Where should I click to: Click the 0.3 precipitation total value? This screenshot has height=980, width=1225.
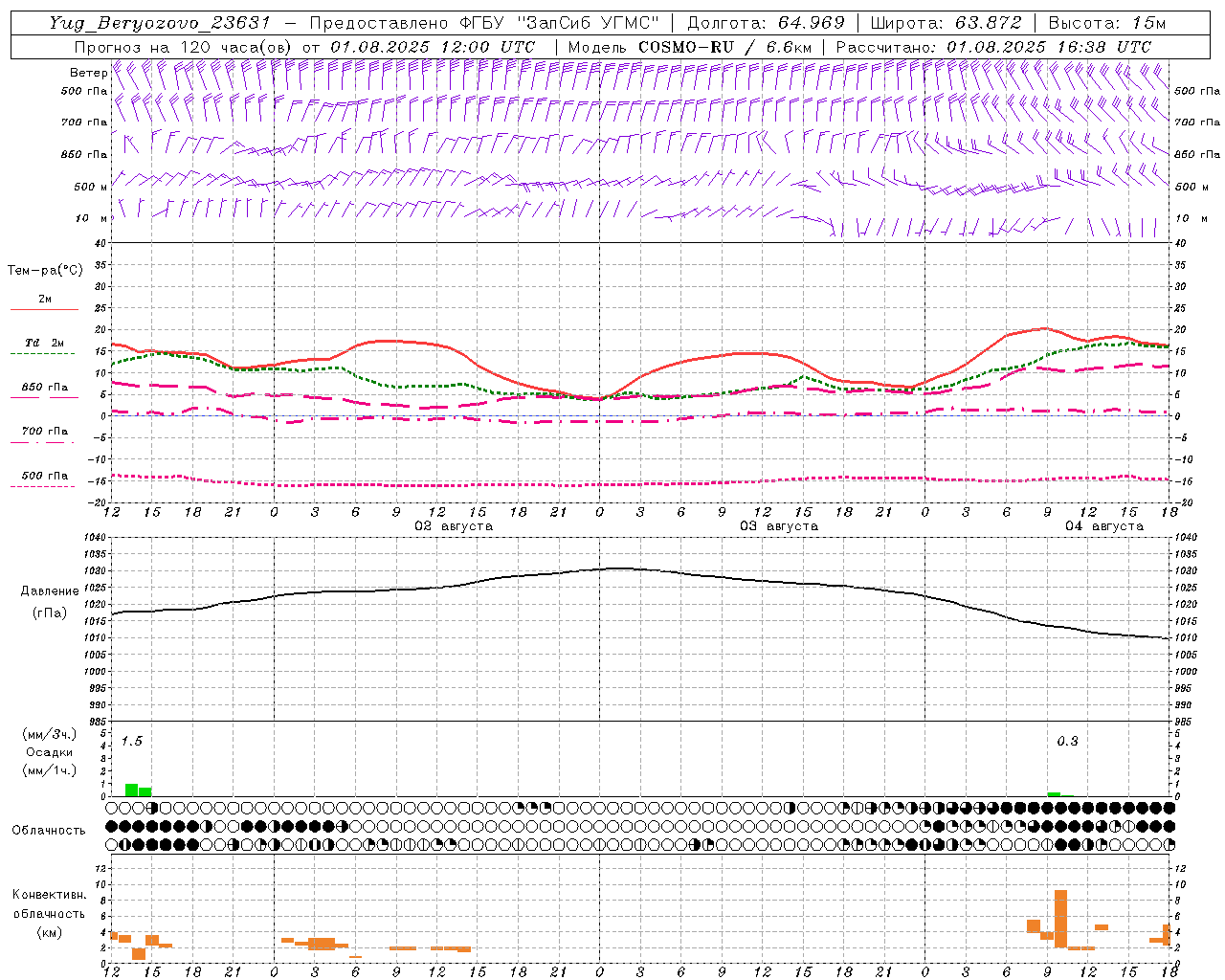(1067, 741)
